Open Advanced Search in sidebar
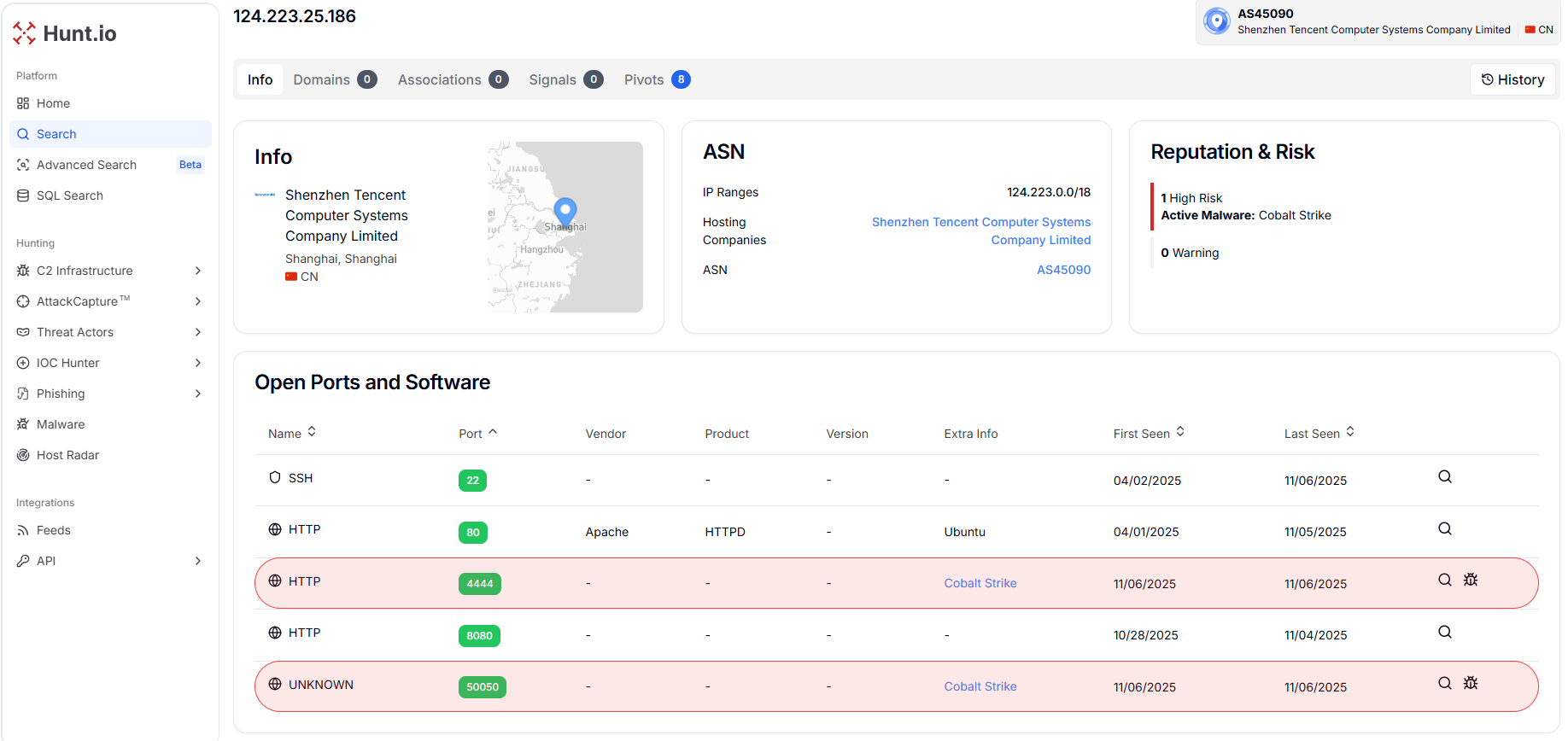Viewport: 1568px width, 741px height. pos(110,165)
